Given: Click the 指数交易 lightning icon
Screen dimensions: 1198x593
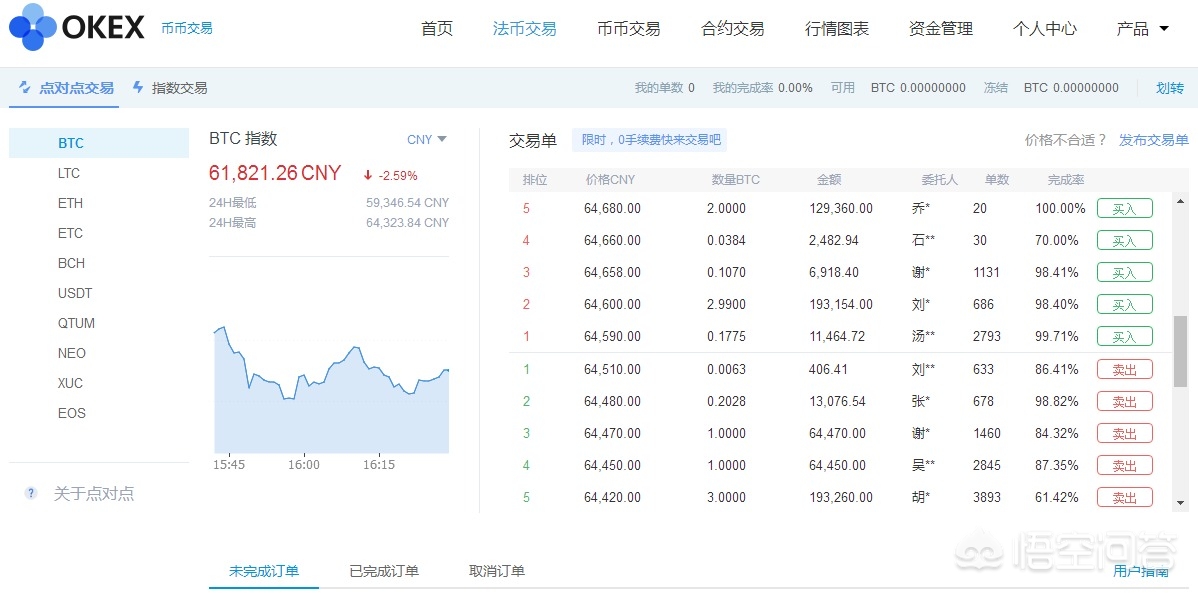Looking at the screenshot, I should tap(138, 88).
